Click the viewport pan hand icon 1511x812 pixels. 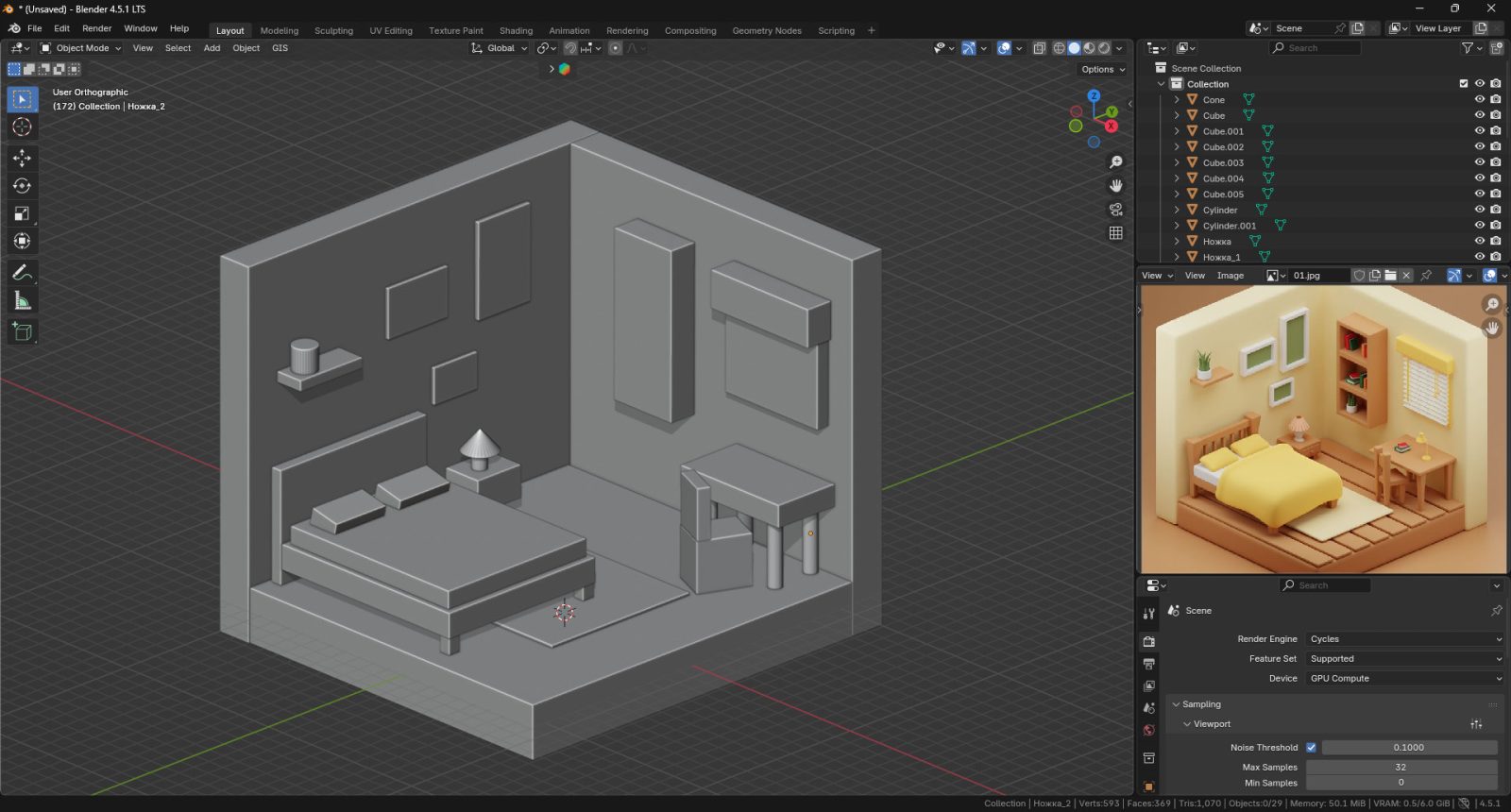[x=1115, y=186]
